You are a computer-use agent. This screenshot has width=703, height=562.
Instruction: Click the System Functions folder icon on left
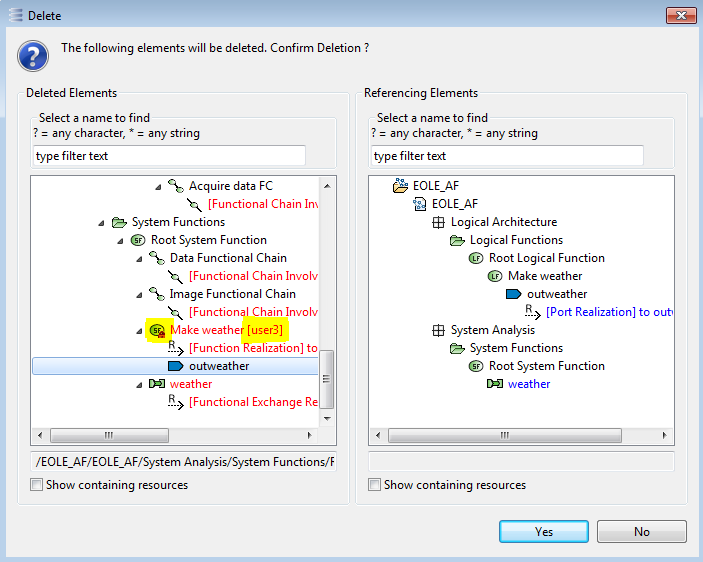[119, 222]
